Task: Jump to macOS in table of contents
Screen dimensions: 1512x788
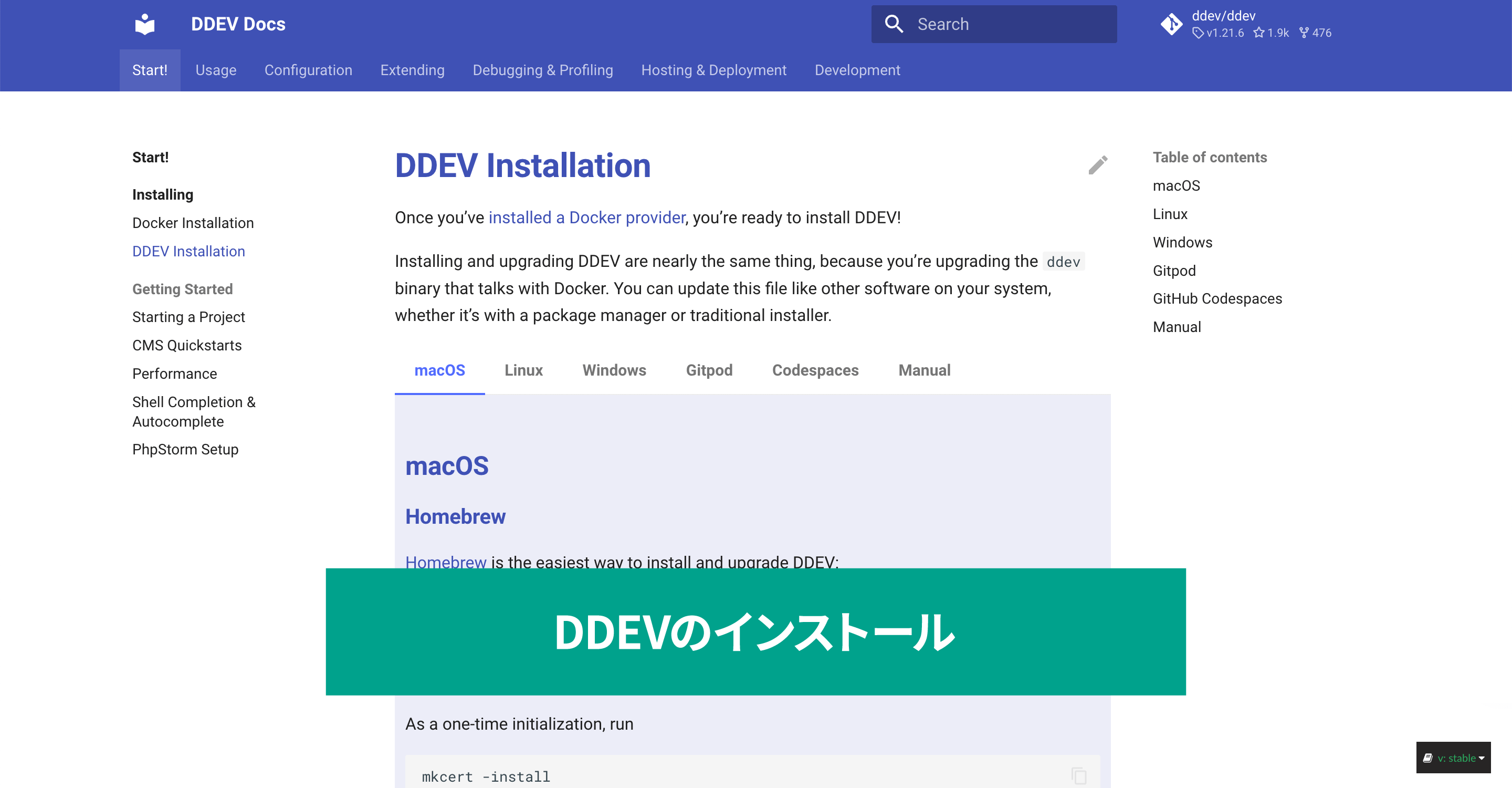Action: click(1175, 185)
